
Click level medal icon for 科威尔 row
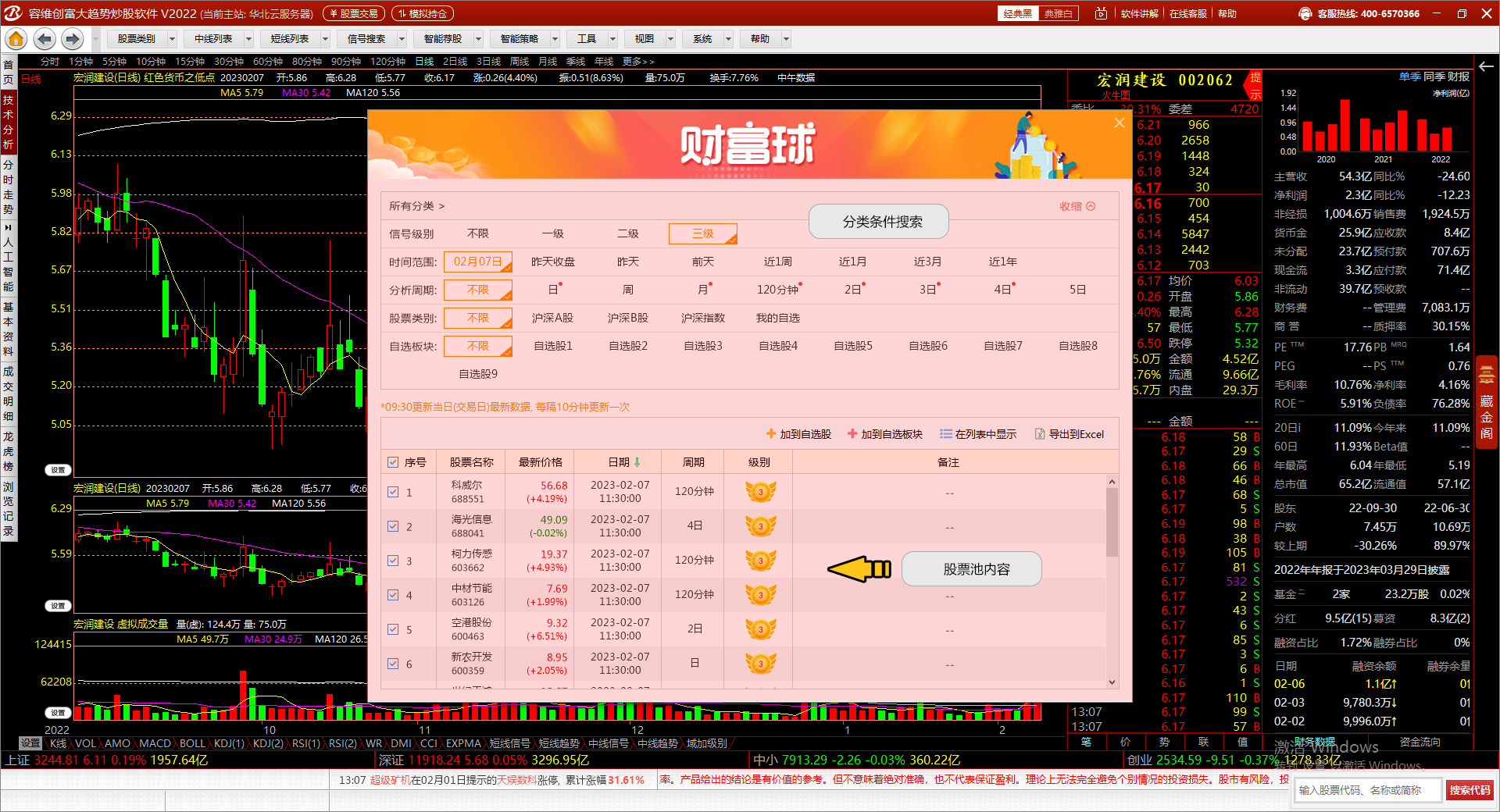click(x=760, y=492)
